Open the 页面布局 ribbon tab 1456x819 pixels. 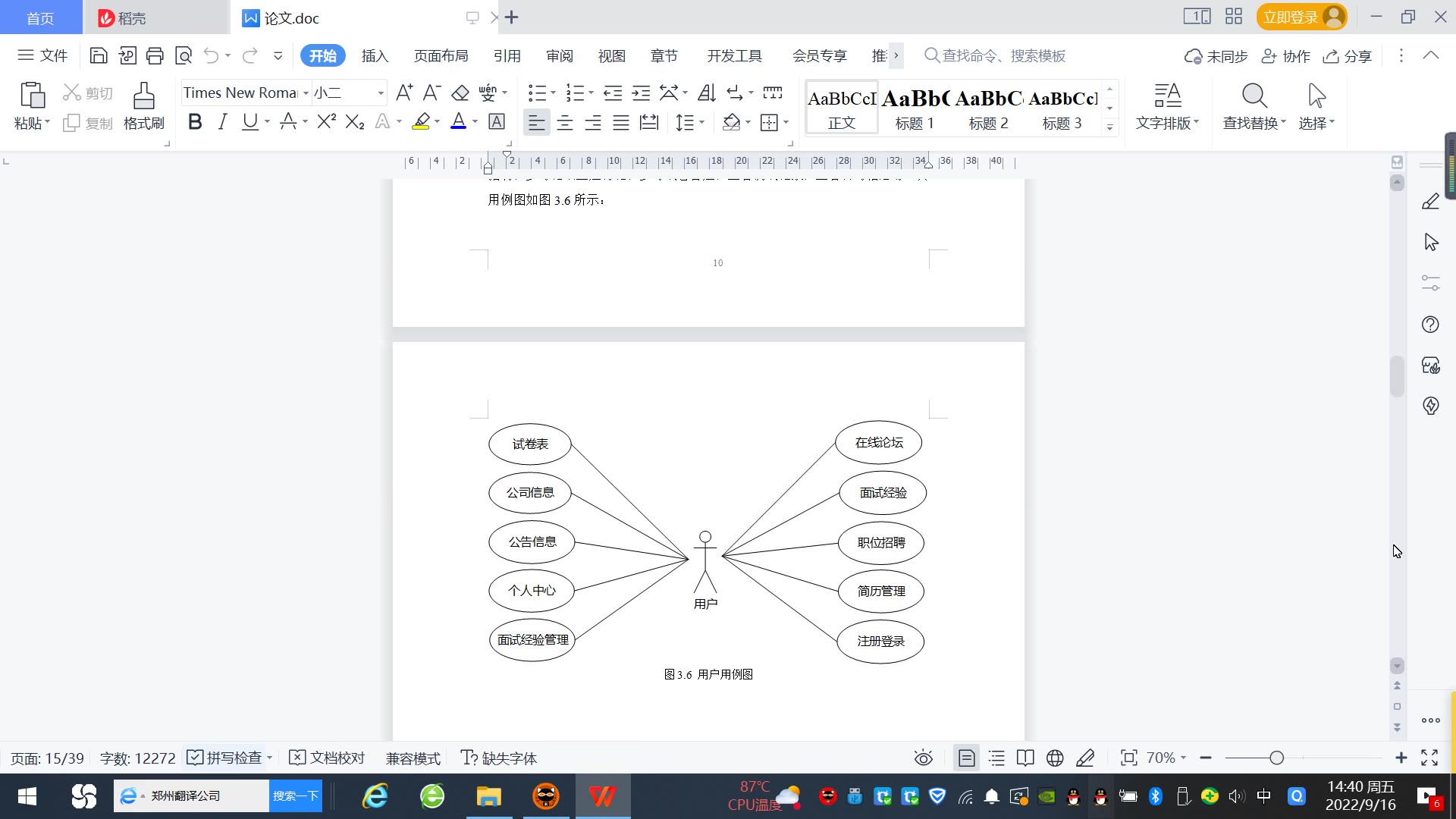tap(441, 55)
